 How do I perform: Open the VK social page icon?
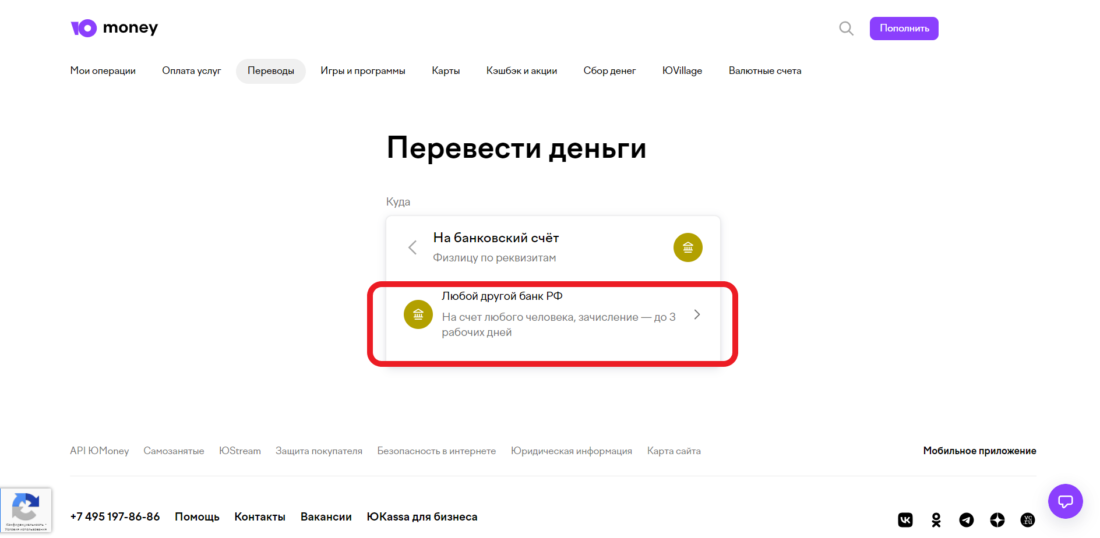click(x=905, y=520)
